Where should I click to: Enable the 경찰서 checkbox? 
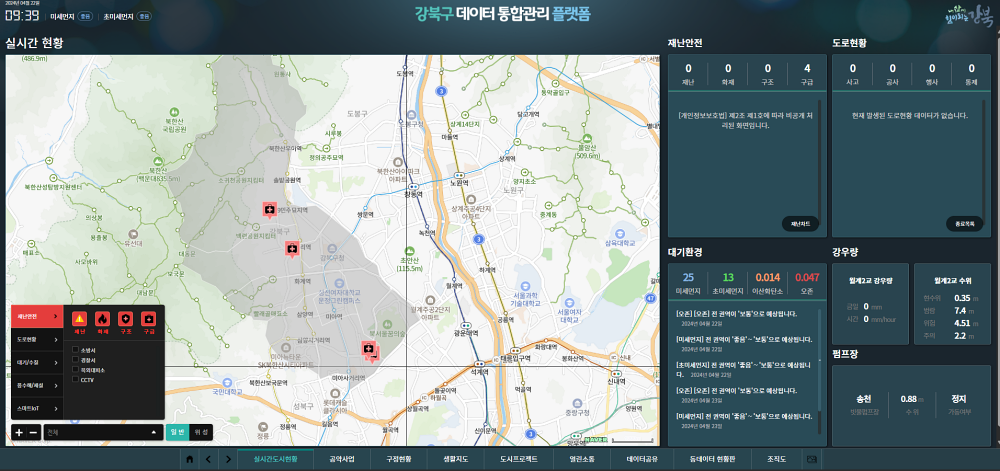click(x=75, y=359)
